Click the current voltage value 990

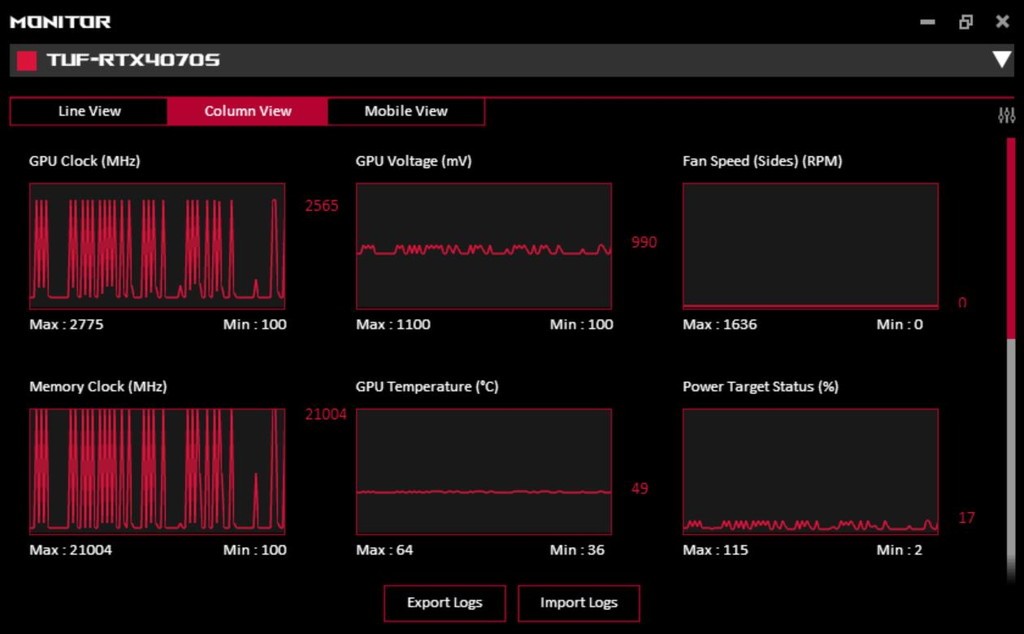tap(644, 242)
